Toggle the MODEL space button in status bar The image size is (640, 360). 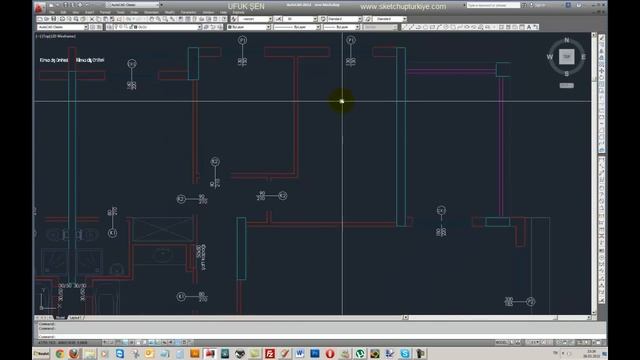point(501,342)
